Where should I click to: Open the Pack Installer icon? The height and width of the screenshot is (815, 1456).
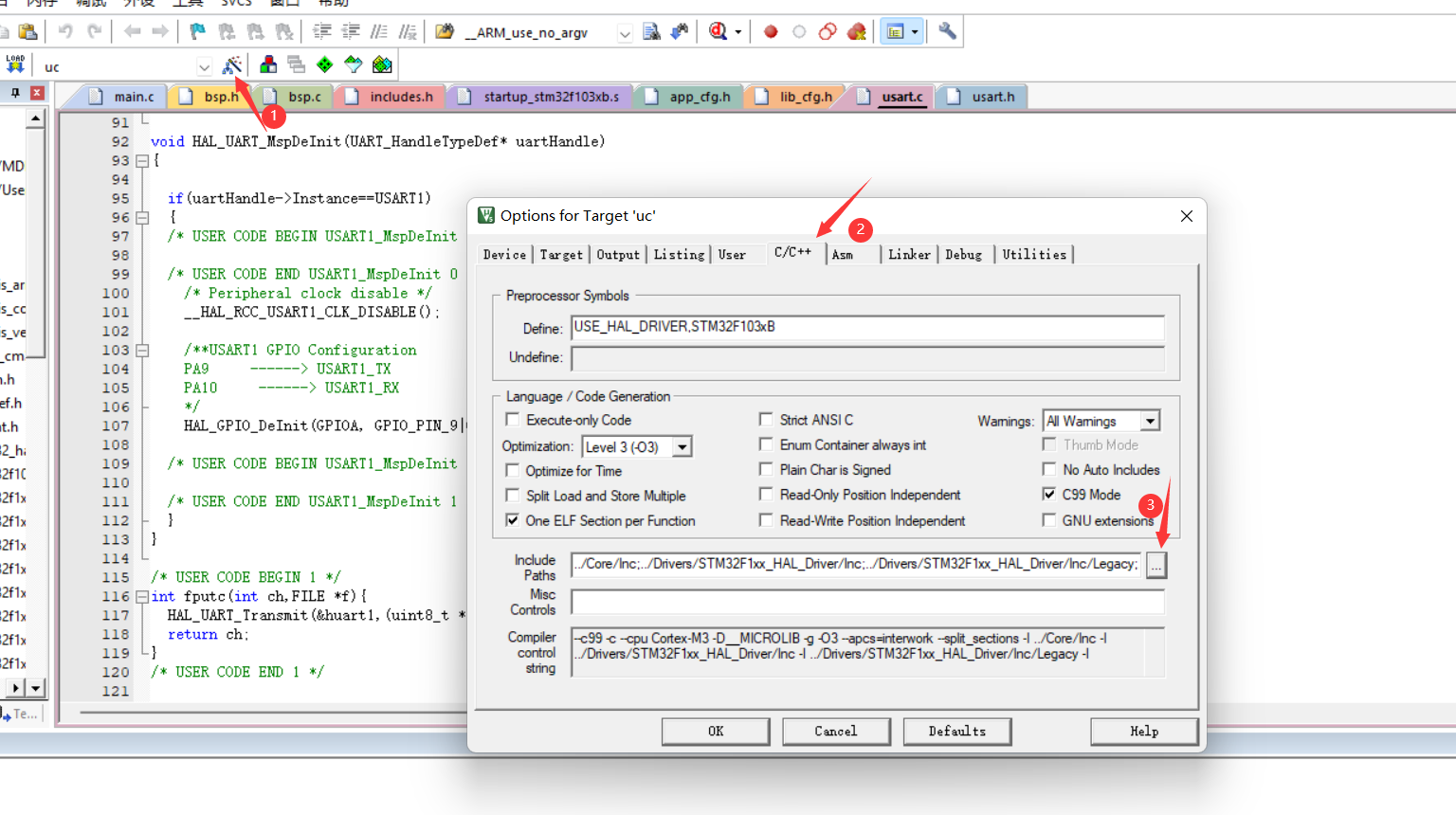pyautogui.click(x=382, y=64)
